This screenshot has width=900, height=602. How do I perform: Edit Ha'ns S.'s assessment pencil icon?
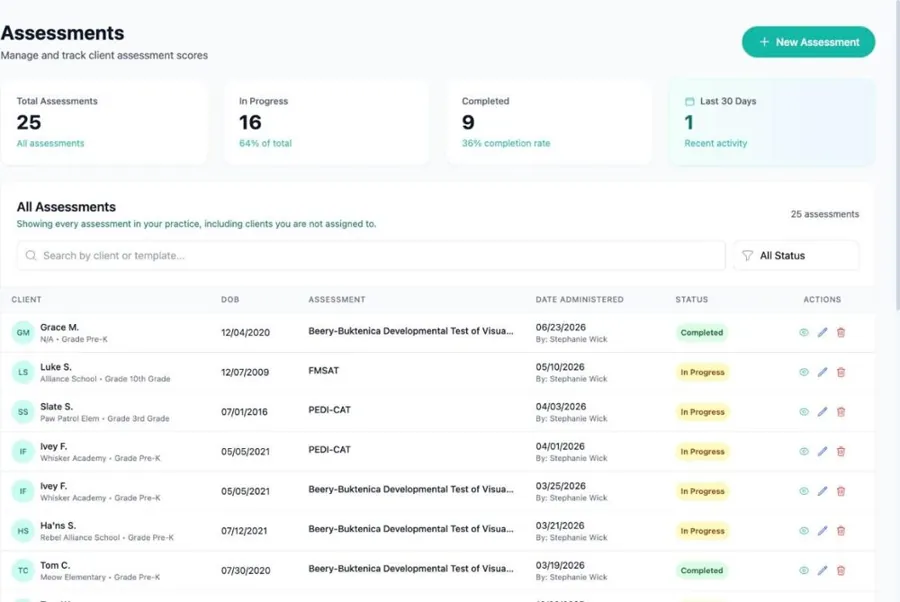coord(823,530)
